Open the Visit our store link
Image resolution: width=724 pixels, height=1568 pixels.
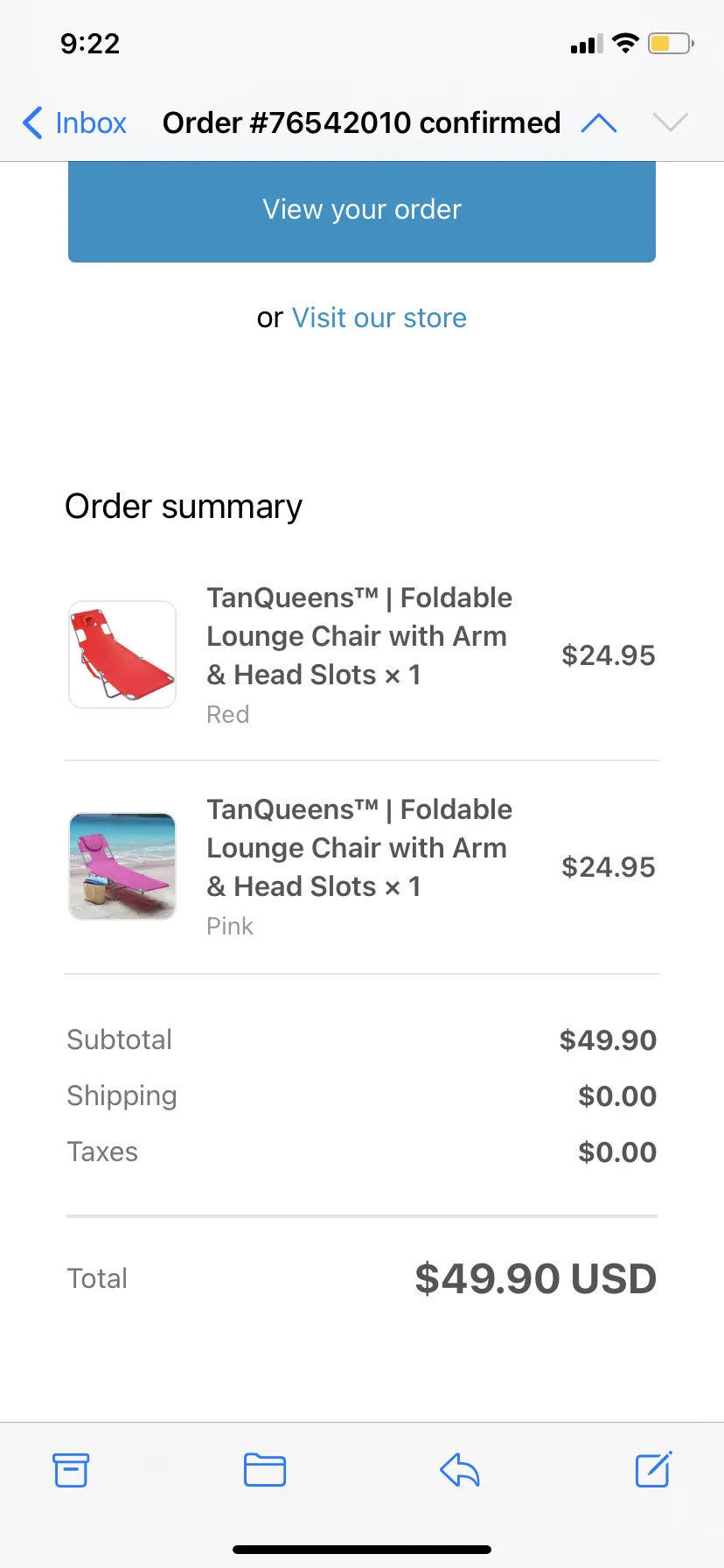point(379,318)
